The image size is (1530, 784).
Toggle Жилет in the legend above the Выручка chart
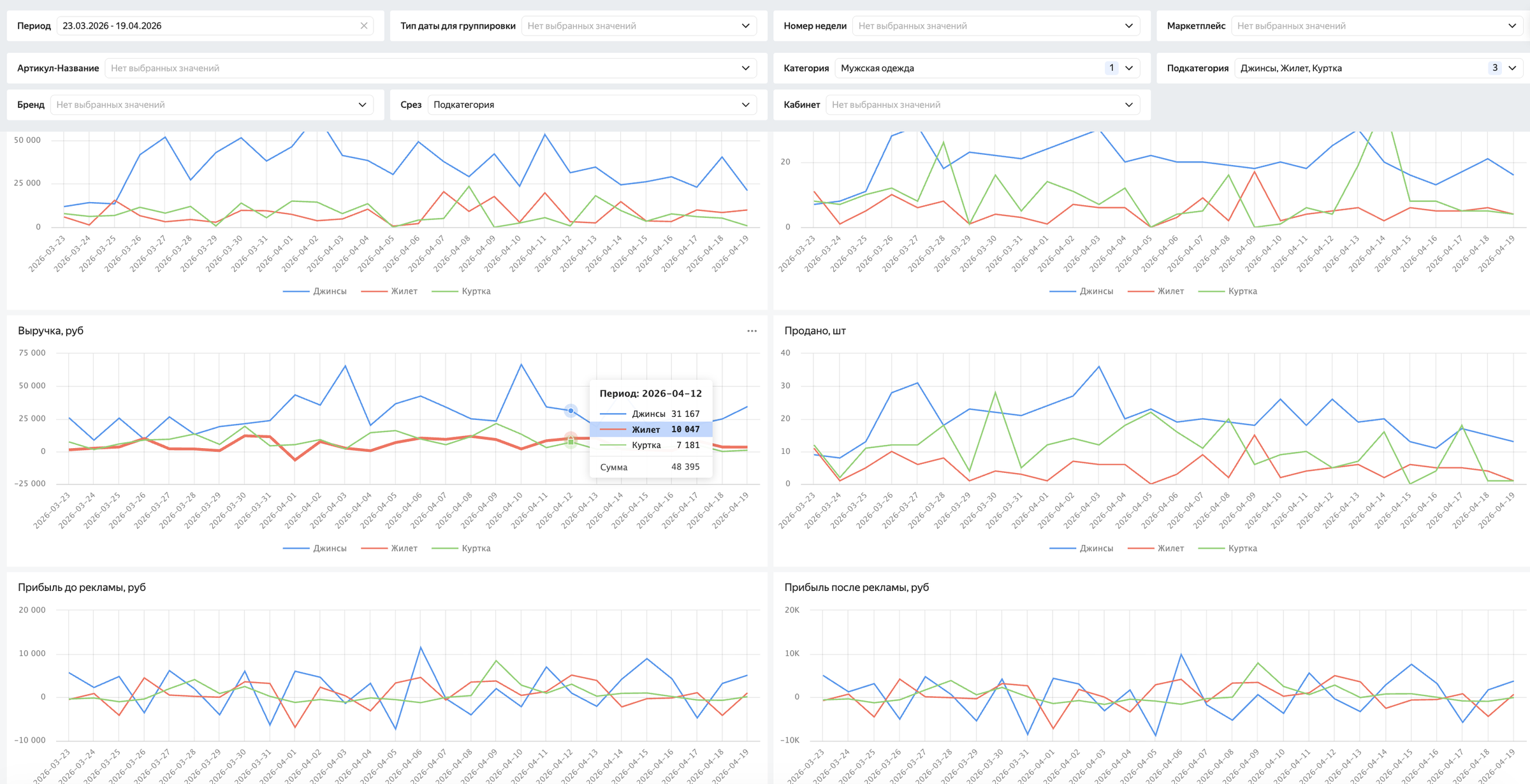point(390,291)
